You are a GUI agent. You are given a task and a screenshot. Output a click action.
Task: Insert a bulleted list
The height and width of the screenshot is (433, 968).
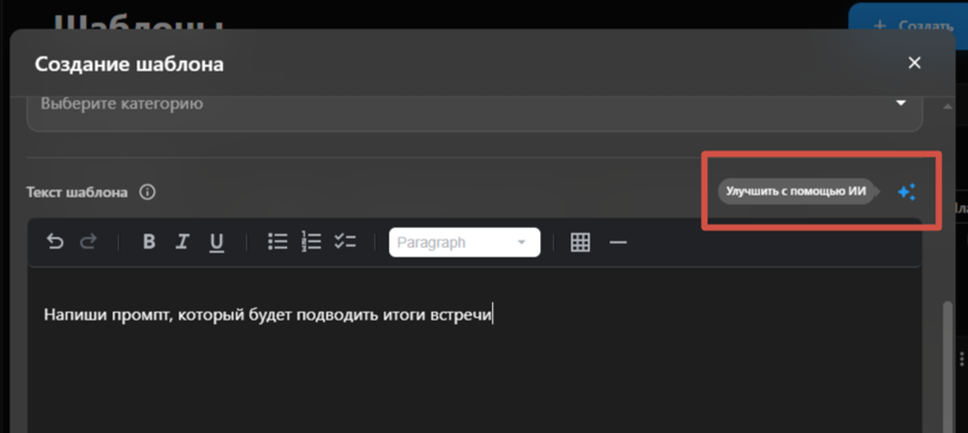(278, 242)
